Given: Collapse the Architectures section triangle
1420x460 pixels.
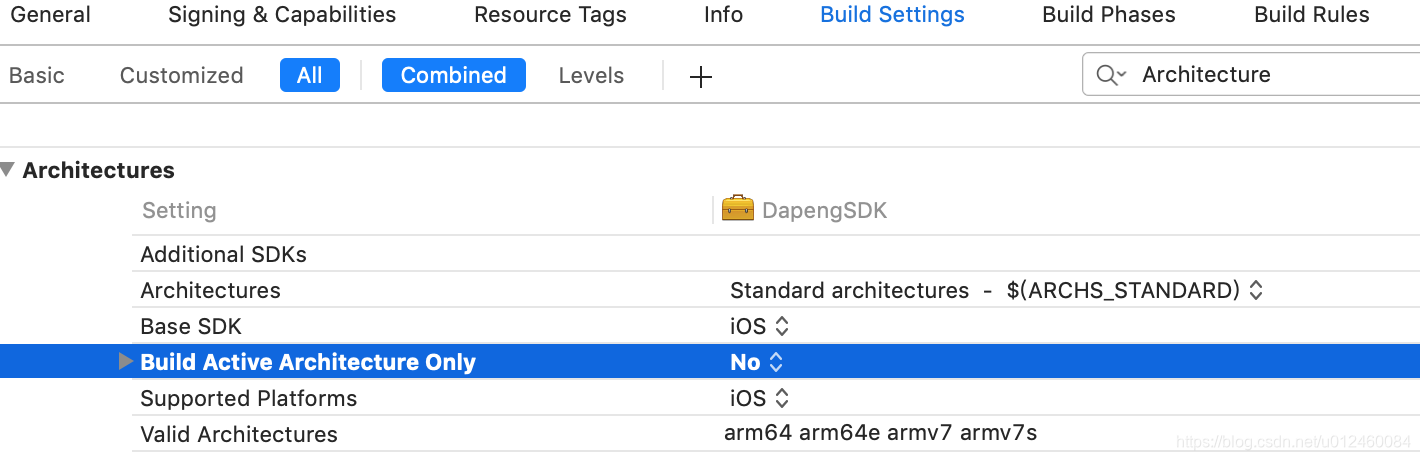Looking at the screenshot, I should (8, 170).
